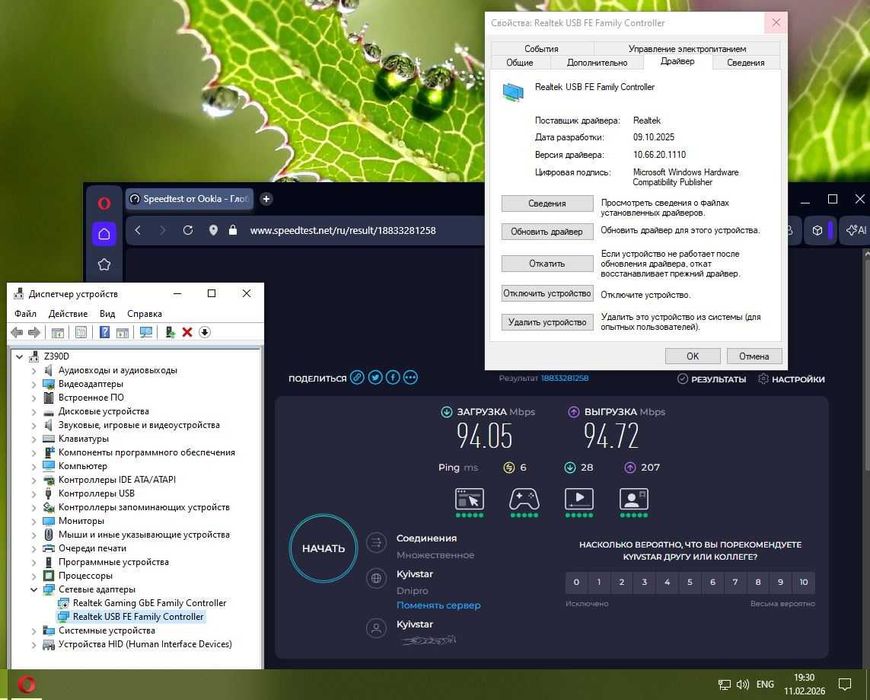Open Действие menu

click(68, 313)
